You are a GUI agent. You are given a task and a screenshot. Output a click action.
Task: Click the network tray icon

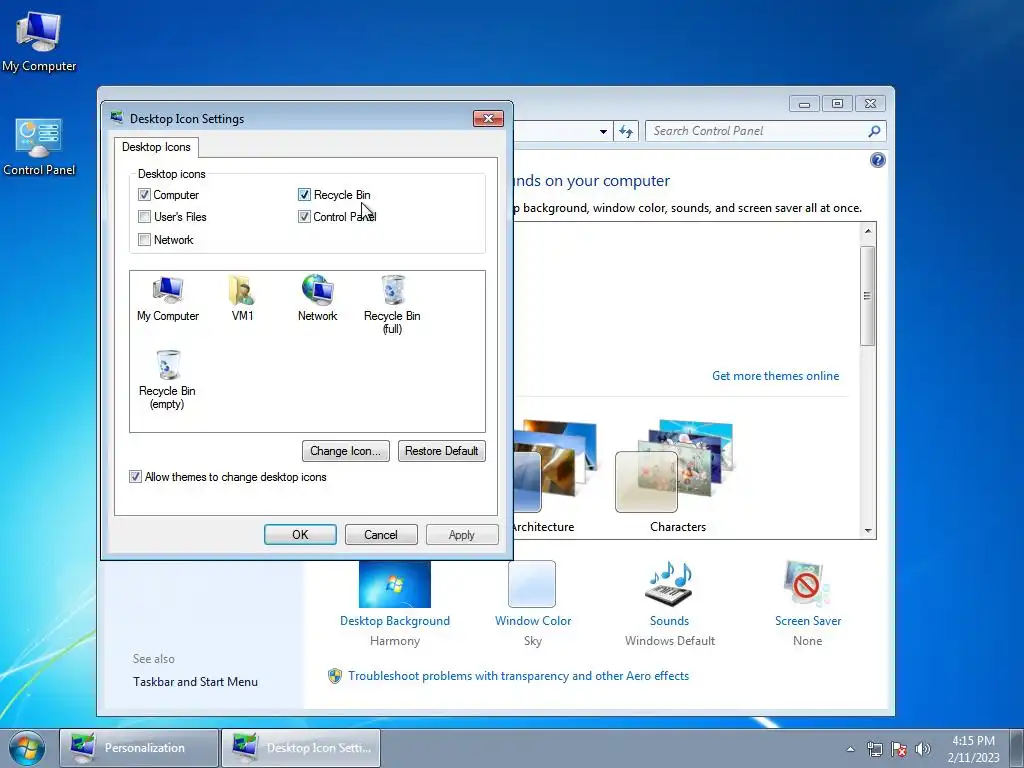(874, 749)
